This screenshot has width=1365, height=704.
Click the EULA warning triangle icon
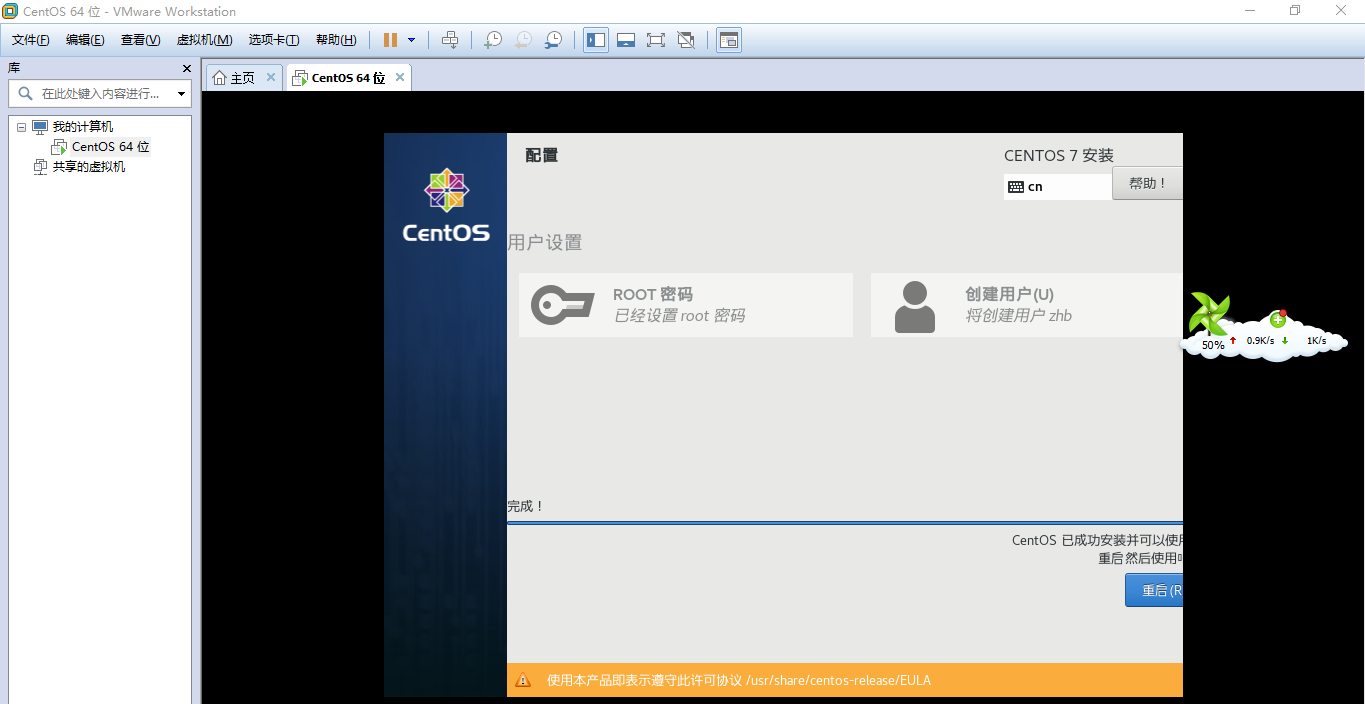523,680
